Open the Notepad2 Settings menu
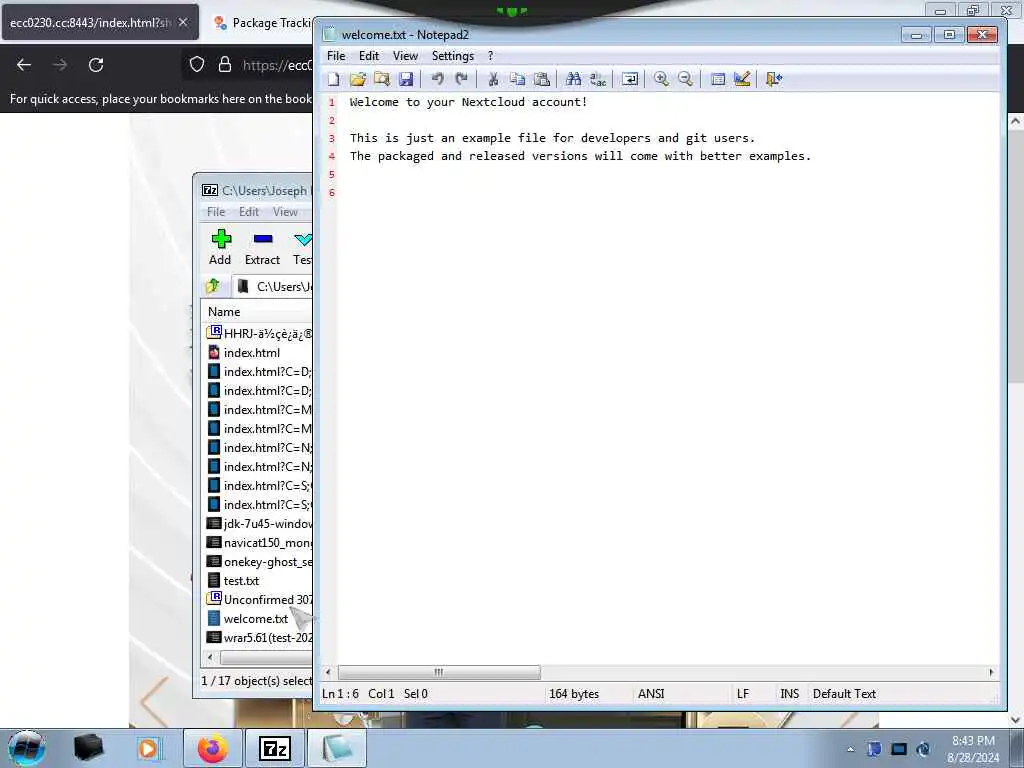 453,56
